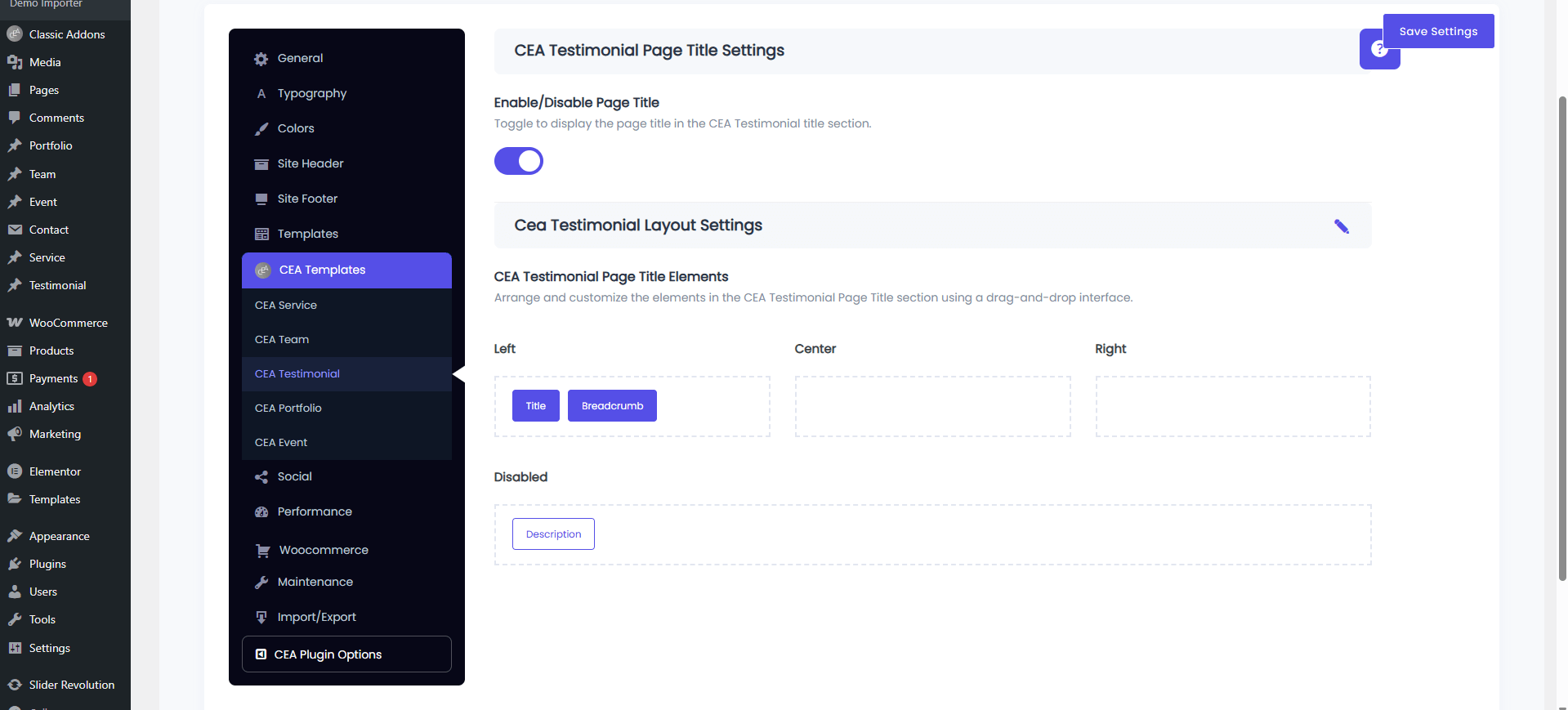The image size is (1568, 710).
Task: Open the CEA Portfolio submenu item
Action: pyautogui.click(x=288, y=408)
